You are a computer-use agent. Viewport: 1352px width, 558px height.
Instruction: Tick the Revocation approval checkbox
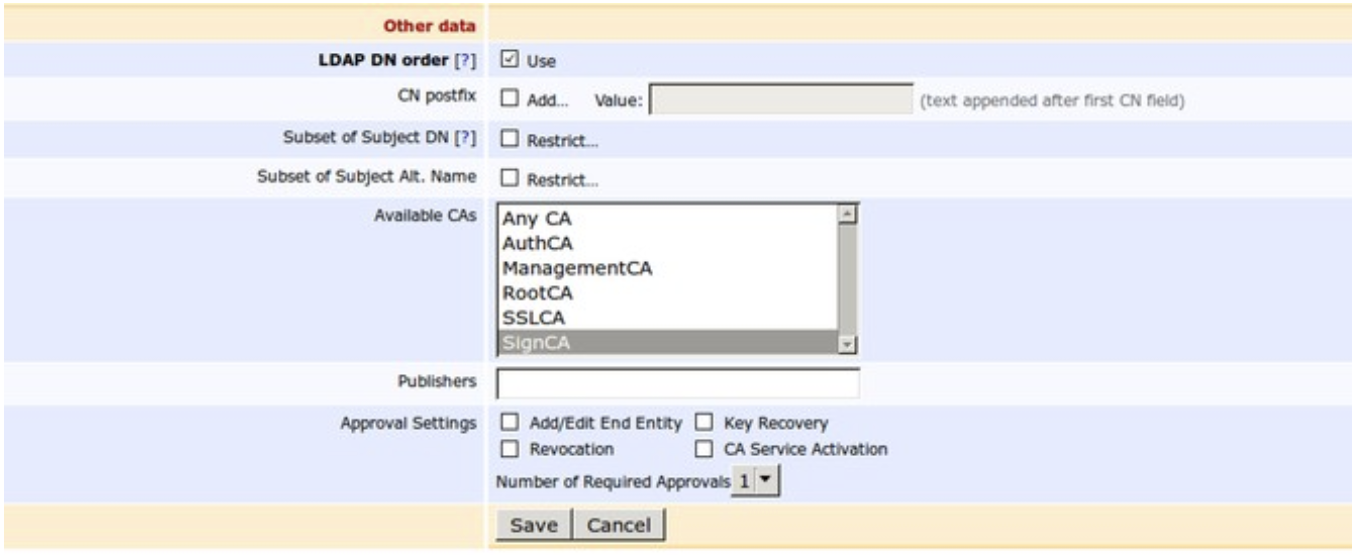508,449
